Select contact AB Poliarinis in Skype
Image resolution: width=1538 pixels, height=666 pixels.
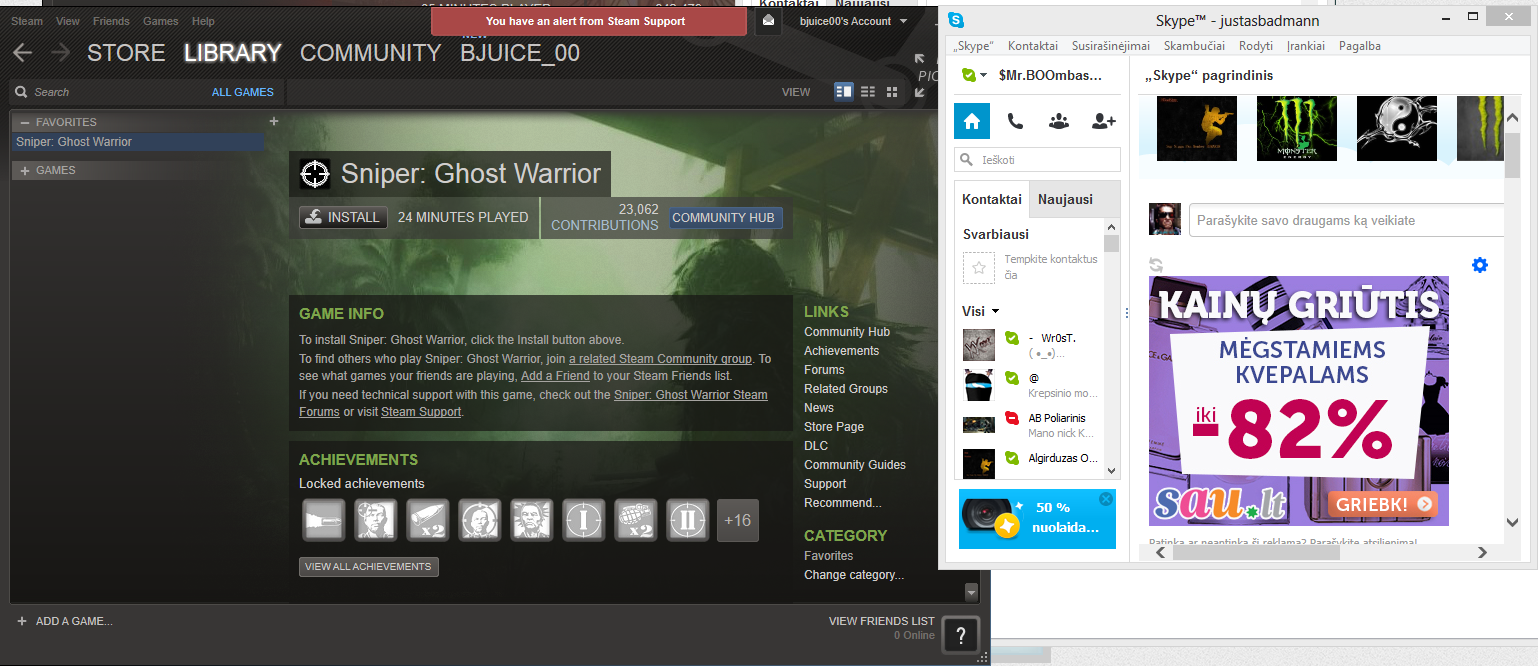tap(1030, 425)
